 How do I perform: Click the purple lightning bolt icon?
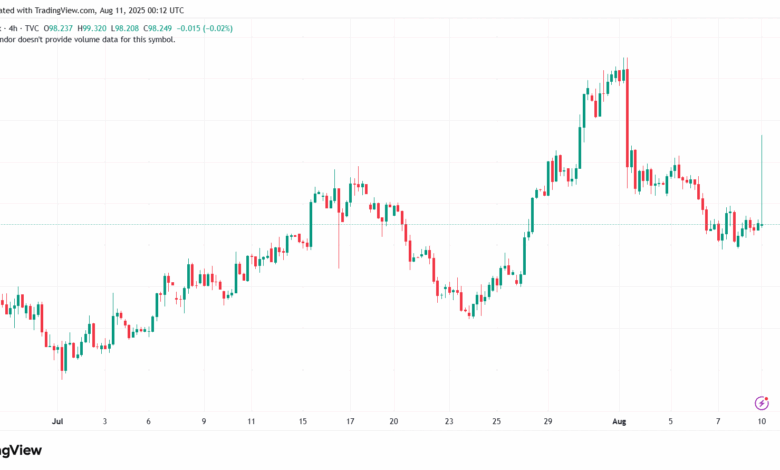[762, 403]
